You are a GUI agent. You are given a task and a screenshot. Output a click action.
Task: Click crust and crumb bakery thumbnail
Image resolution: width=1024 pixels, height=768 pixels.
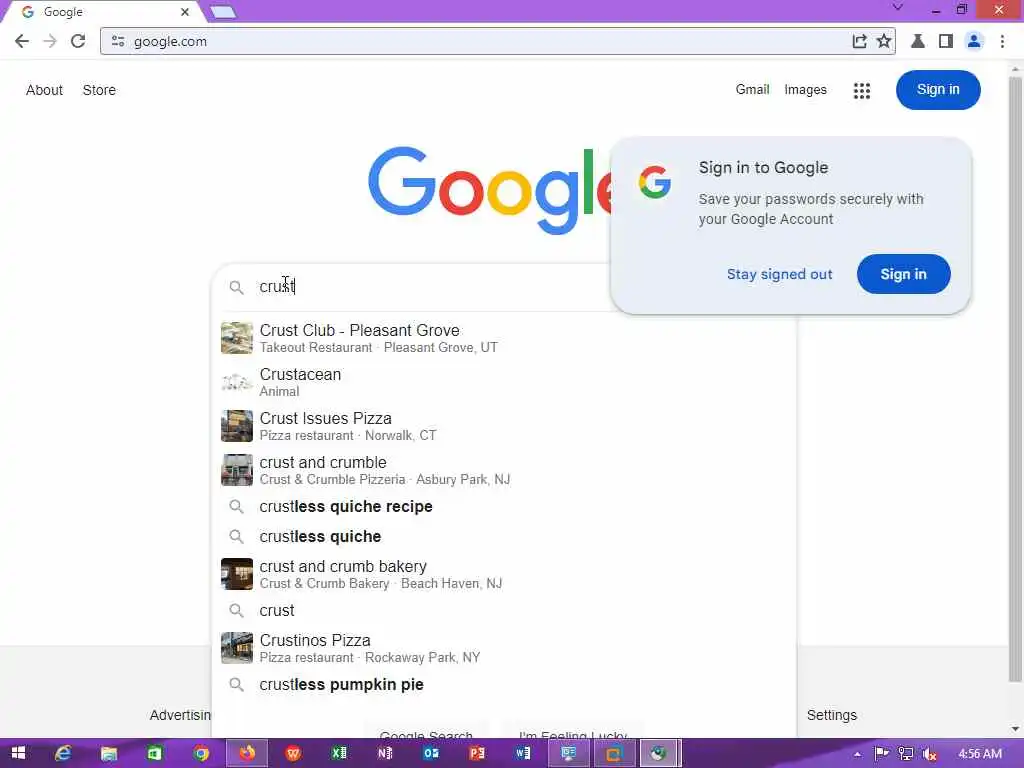(236, 573)
